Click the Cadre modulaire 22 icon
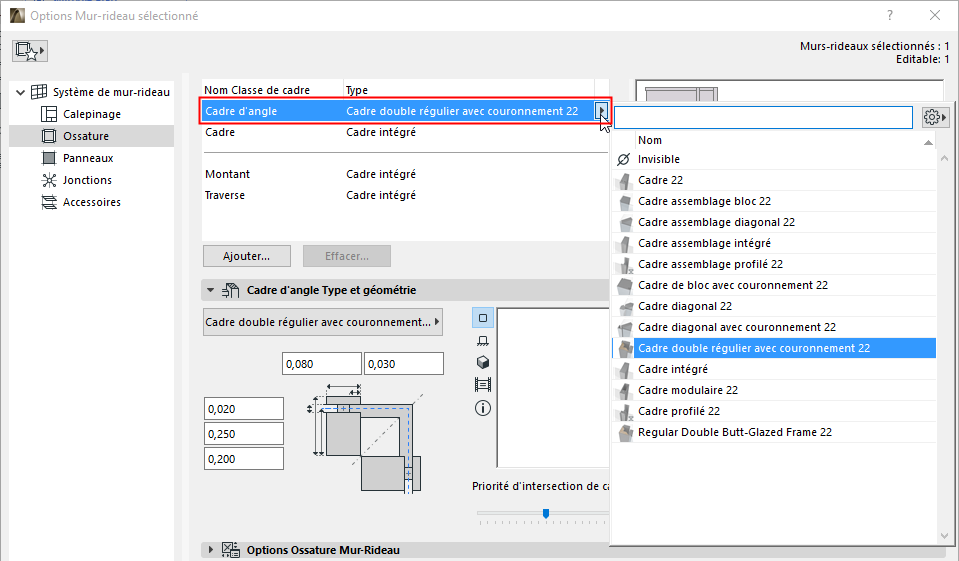Screen dimensions: 959x561 (624, 390)
